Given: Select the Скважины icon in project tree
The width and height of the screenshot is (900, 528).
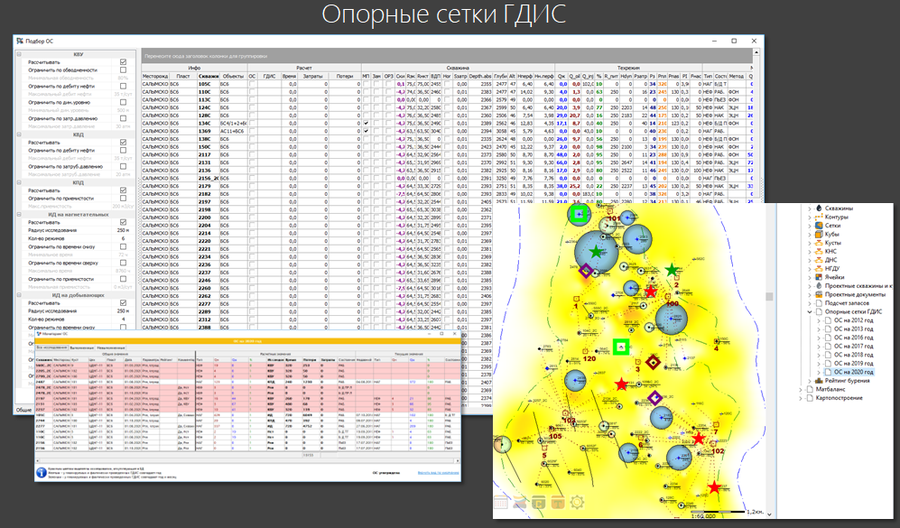Looking at the screenshot, I should point(818,208).
